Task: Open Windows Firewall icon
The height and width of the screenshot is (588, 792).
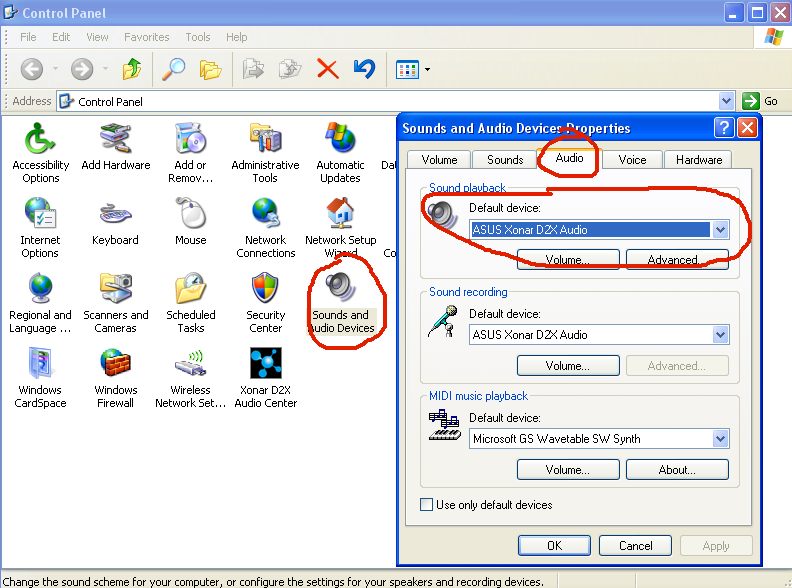Action: coord(115,377)
